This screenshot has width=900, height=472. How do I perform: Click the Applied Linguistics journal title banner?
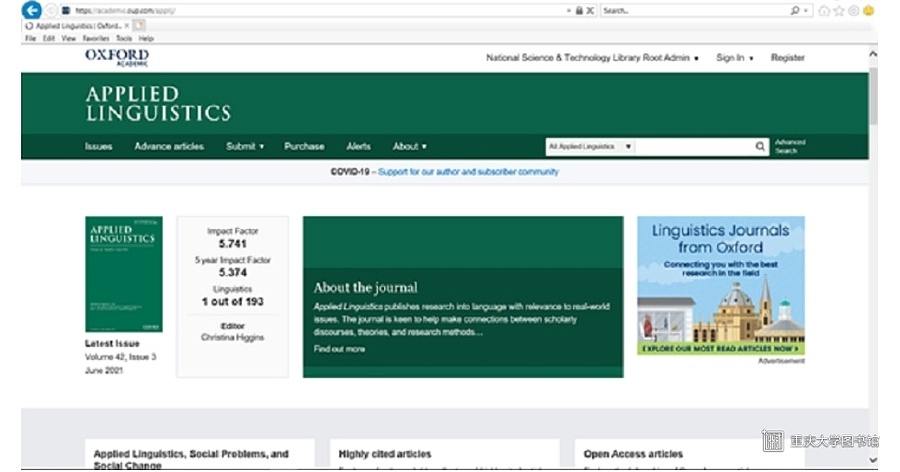pos(158,103)
